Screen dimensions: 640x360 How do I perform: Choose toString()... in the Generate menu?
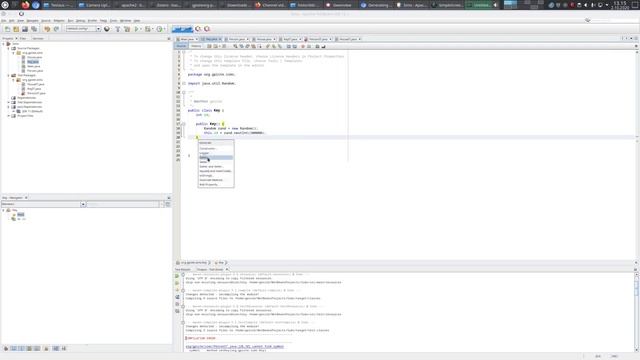(x=216, y=176)
